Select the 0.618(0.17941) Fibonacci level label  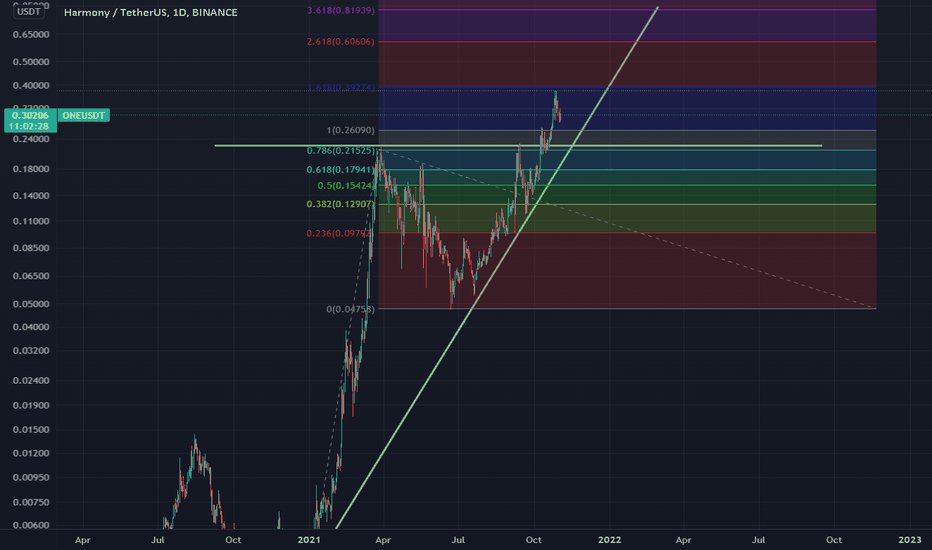point(341,169)
